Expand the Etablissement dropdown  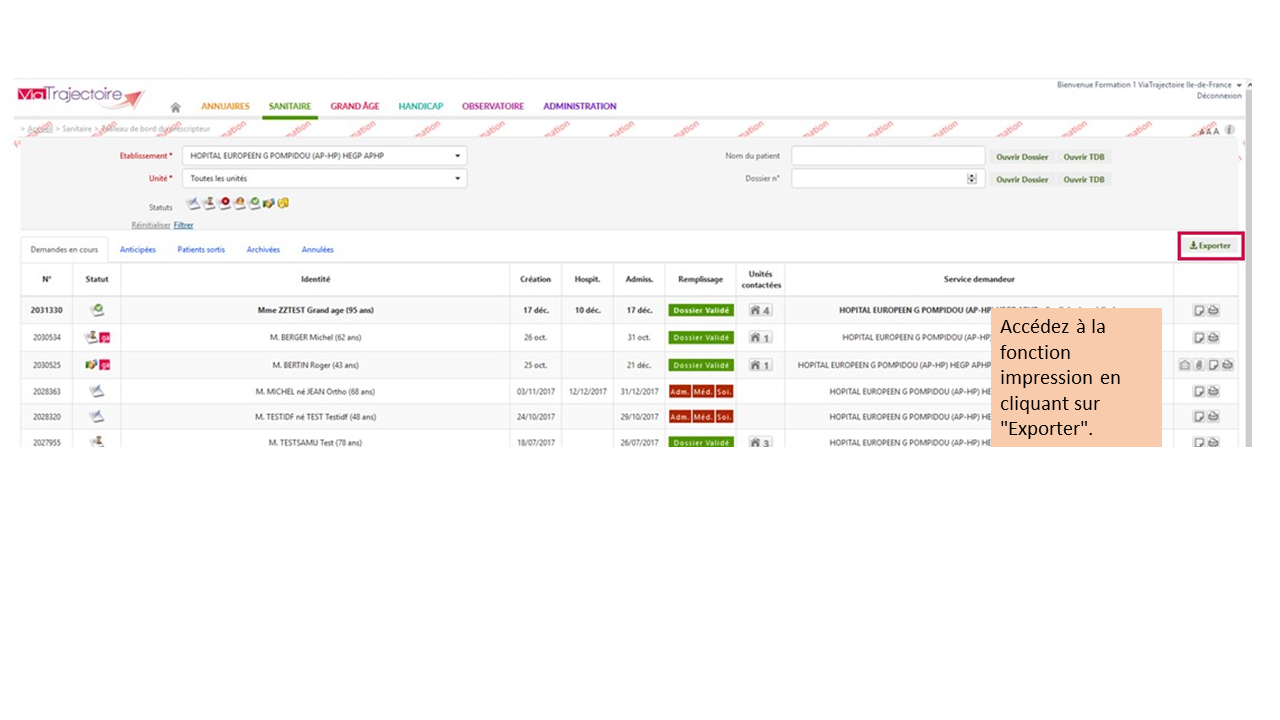(458, 156)
